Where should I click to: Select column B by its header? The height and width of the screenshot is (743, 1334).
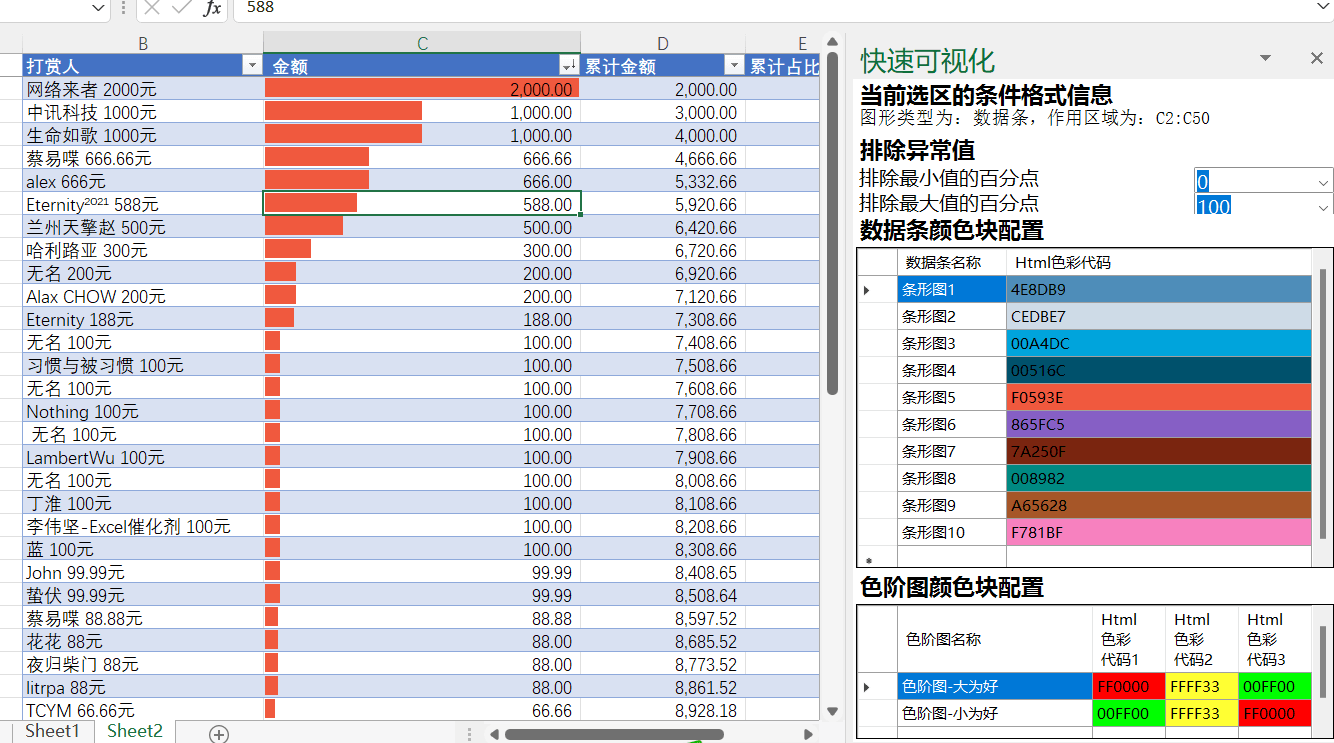pyautogui.click(x=143, y=43)
